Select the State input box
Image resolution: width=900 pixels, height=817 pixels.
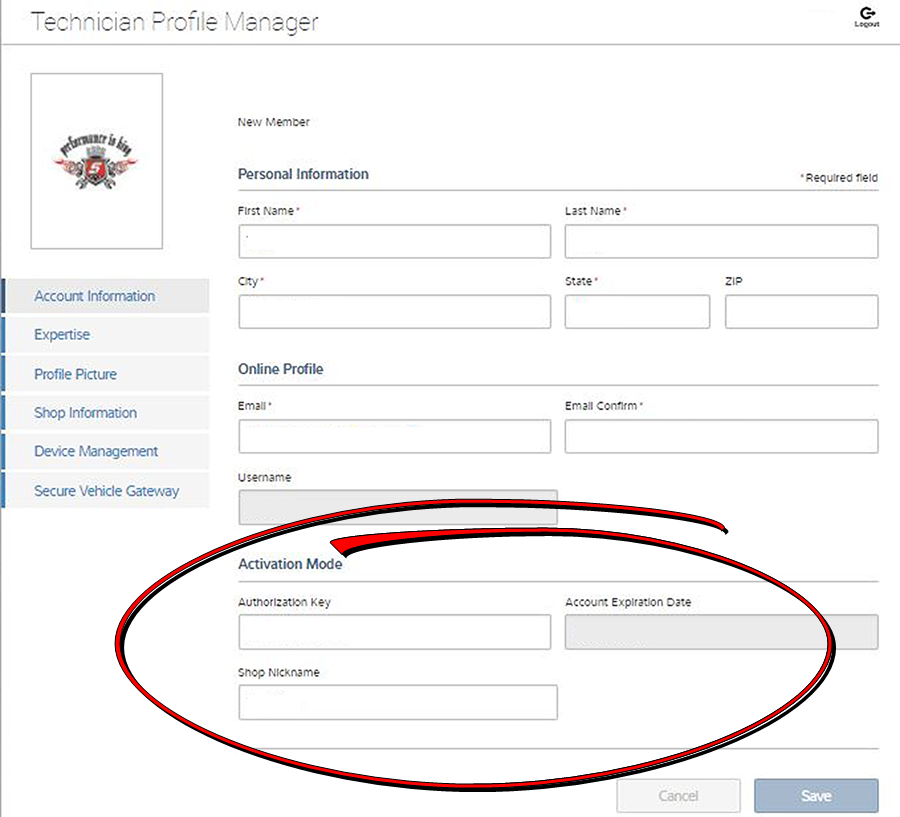tap(637, 312)
